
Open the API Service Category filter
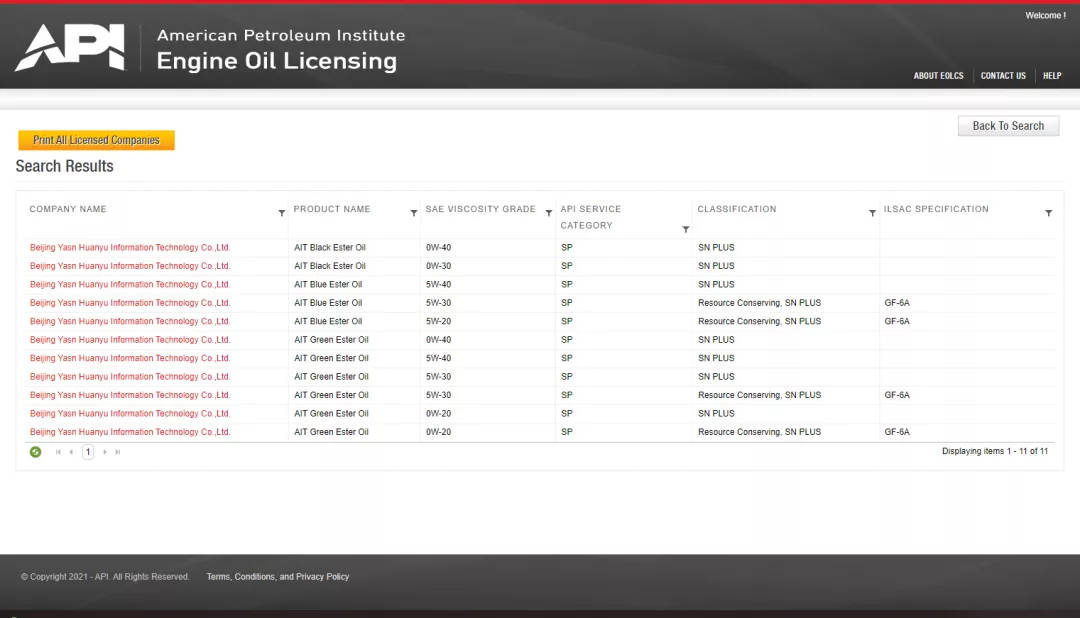(685, 230)
